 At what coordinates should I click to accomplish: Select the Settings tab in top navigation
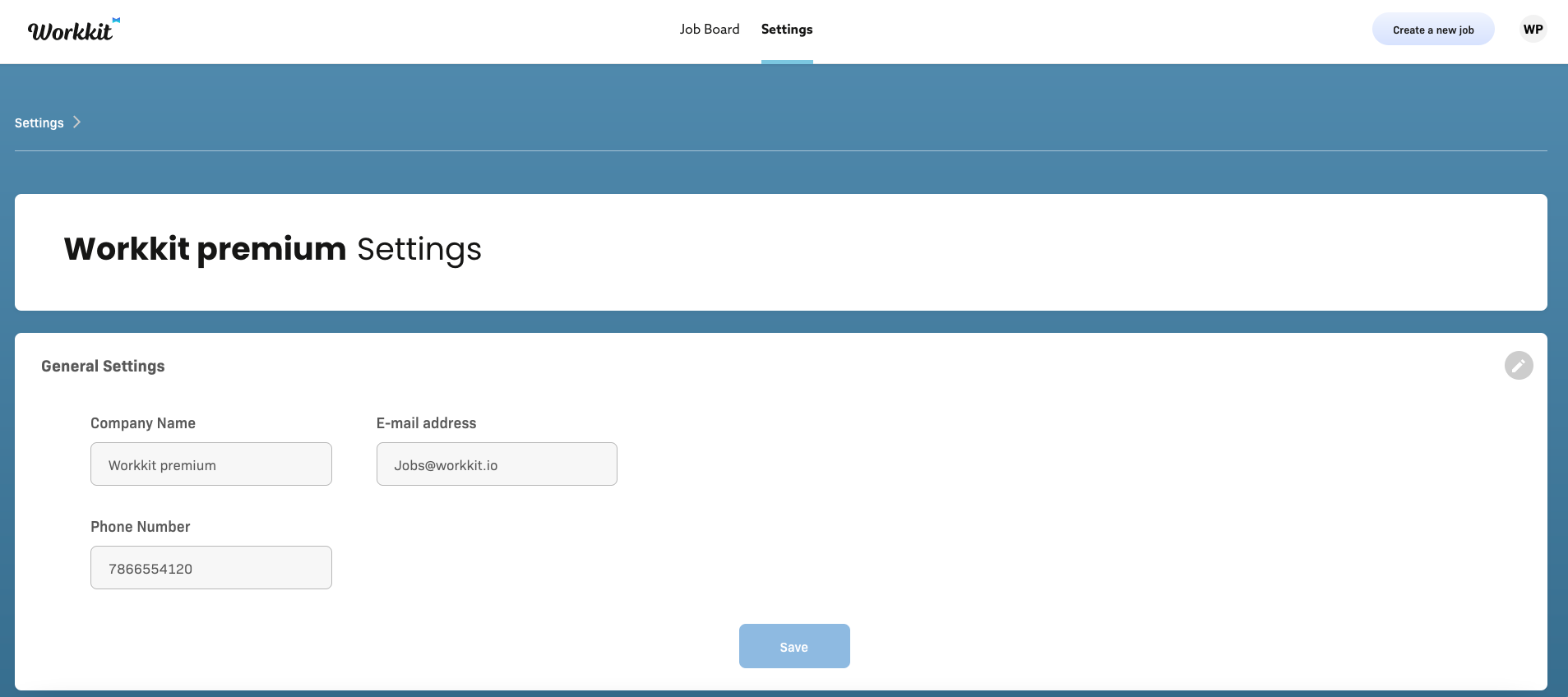(787, 30)
